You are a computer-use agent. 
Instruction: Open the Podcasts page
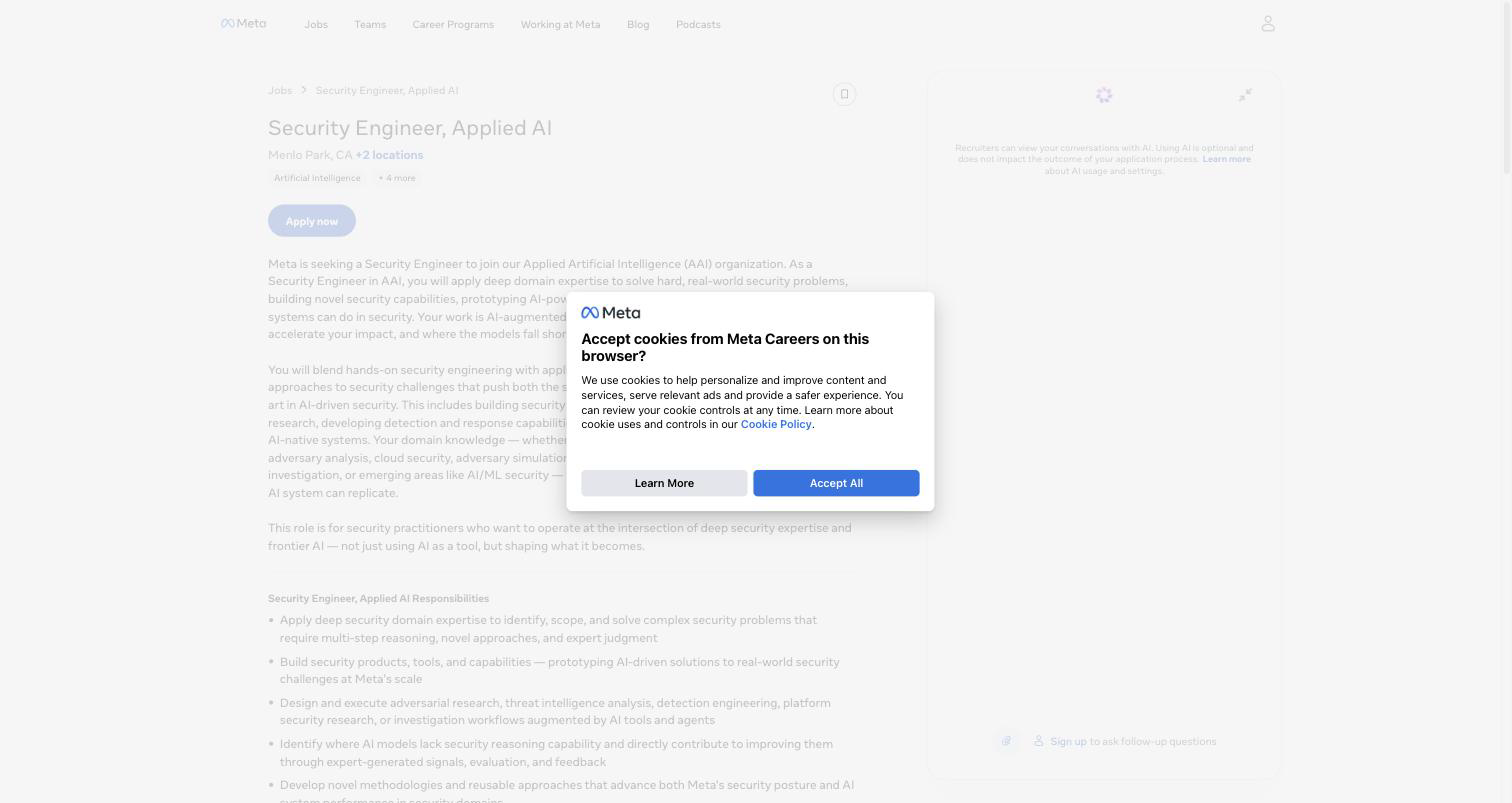pyautogui.click(x=698, y=24)
